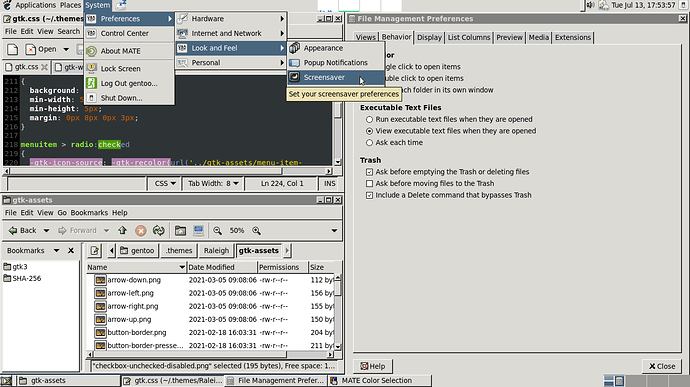Choose Shut Down from System menu
The image size is (690, 387).
click(129, 98)
